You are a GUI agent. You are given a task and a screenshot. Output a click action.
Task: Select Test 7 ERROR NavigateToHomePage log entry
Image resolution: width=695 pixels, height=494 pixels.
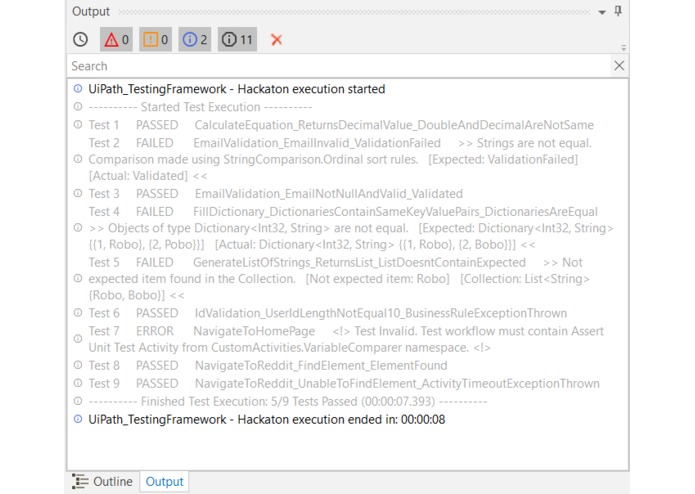coord(346,339)
